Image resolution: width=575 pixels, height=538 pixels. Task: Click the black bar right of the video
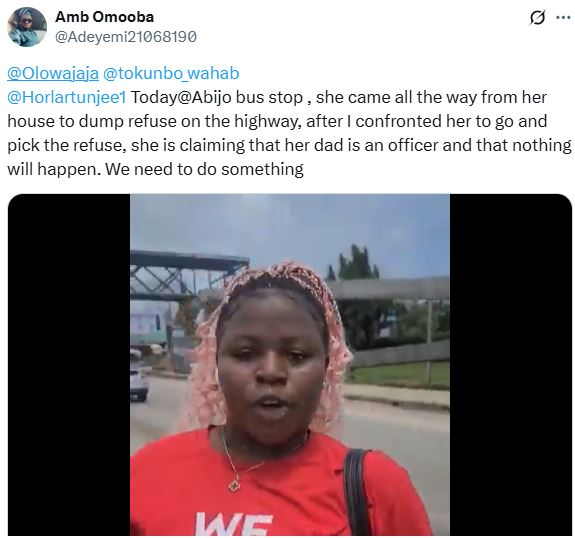tap(511, 365)
